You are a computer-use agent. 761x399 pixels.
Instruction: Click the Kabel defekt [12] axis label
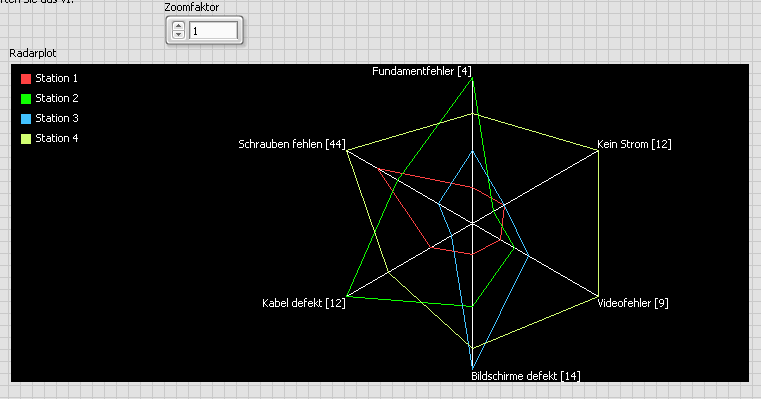304,303
